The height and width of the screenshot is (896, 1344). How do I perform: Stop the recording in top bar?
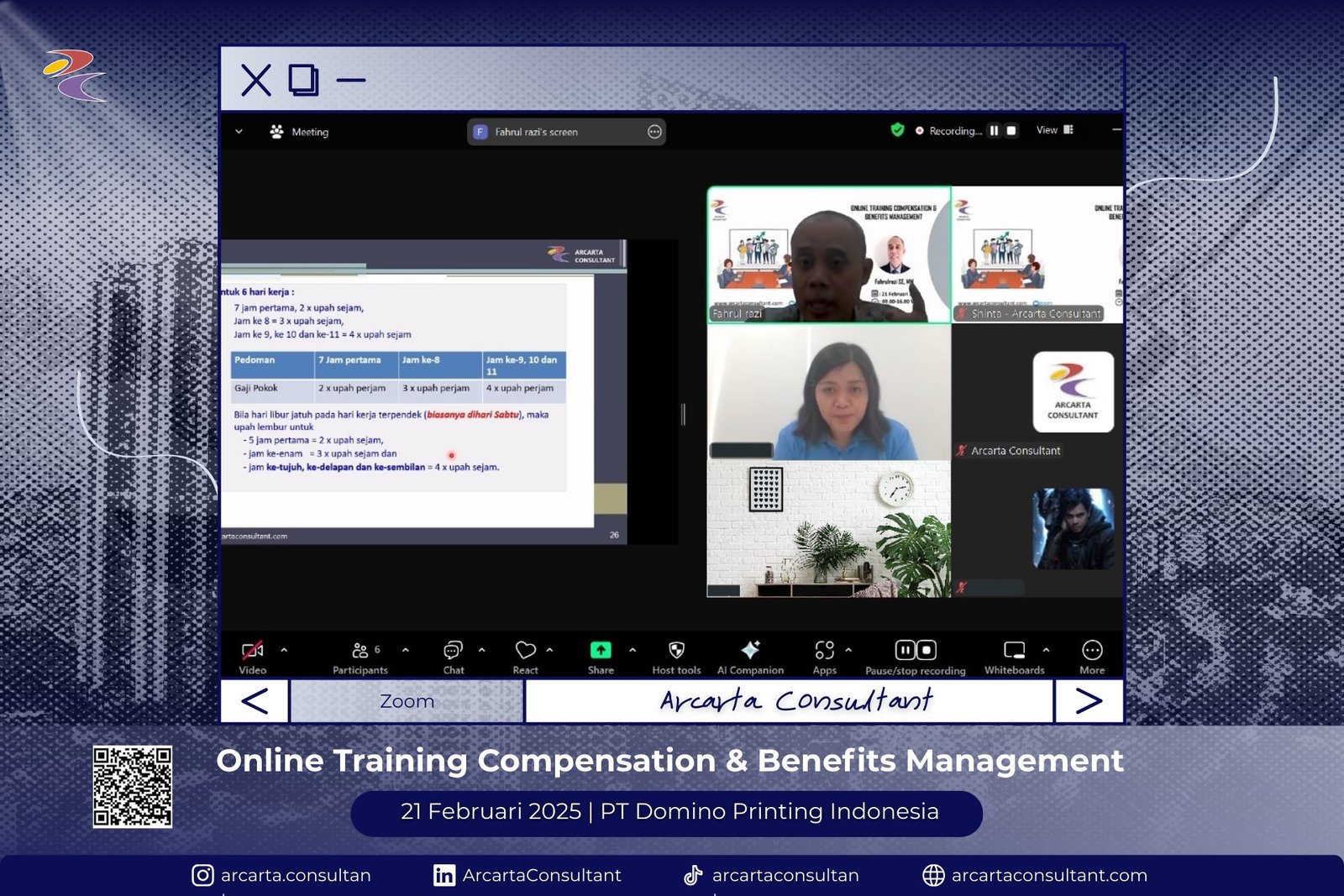click(x=1011, y=131)
